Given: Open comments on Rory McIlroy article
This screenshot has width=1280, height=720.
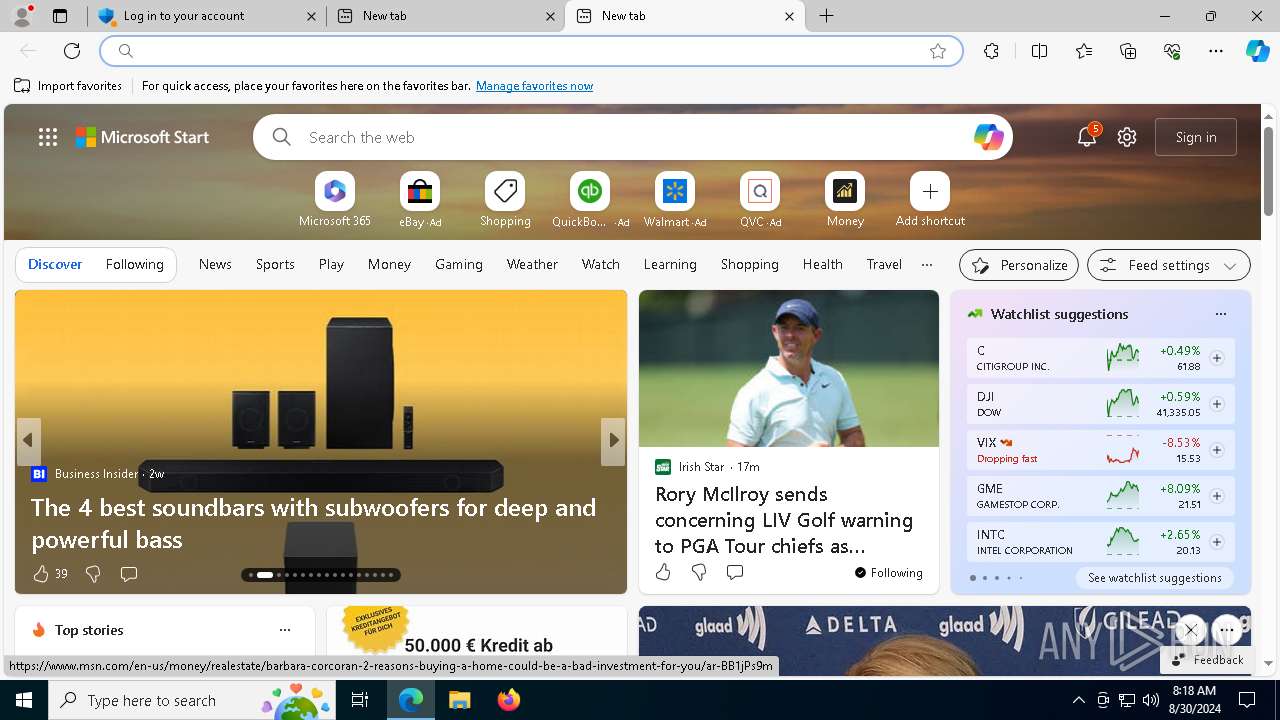Looking at the screenshot, I should [x=735, y=572].
